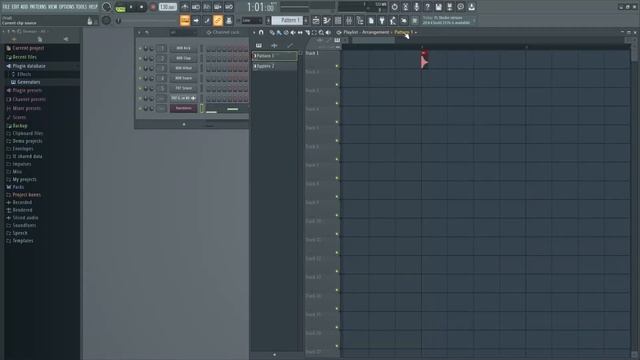Viewport: 640px width, 360px height.
Task: Open the EDIT menu
Action: point(15,7)
